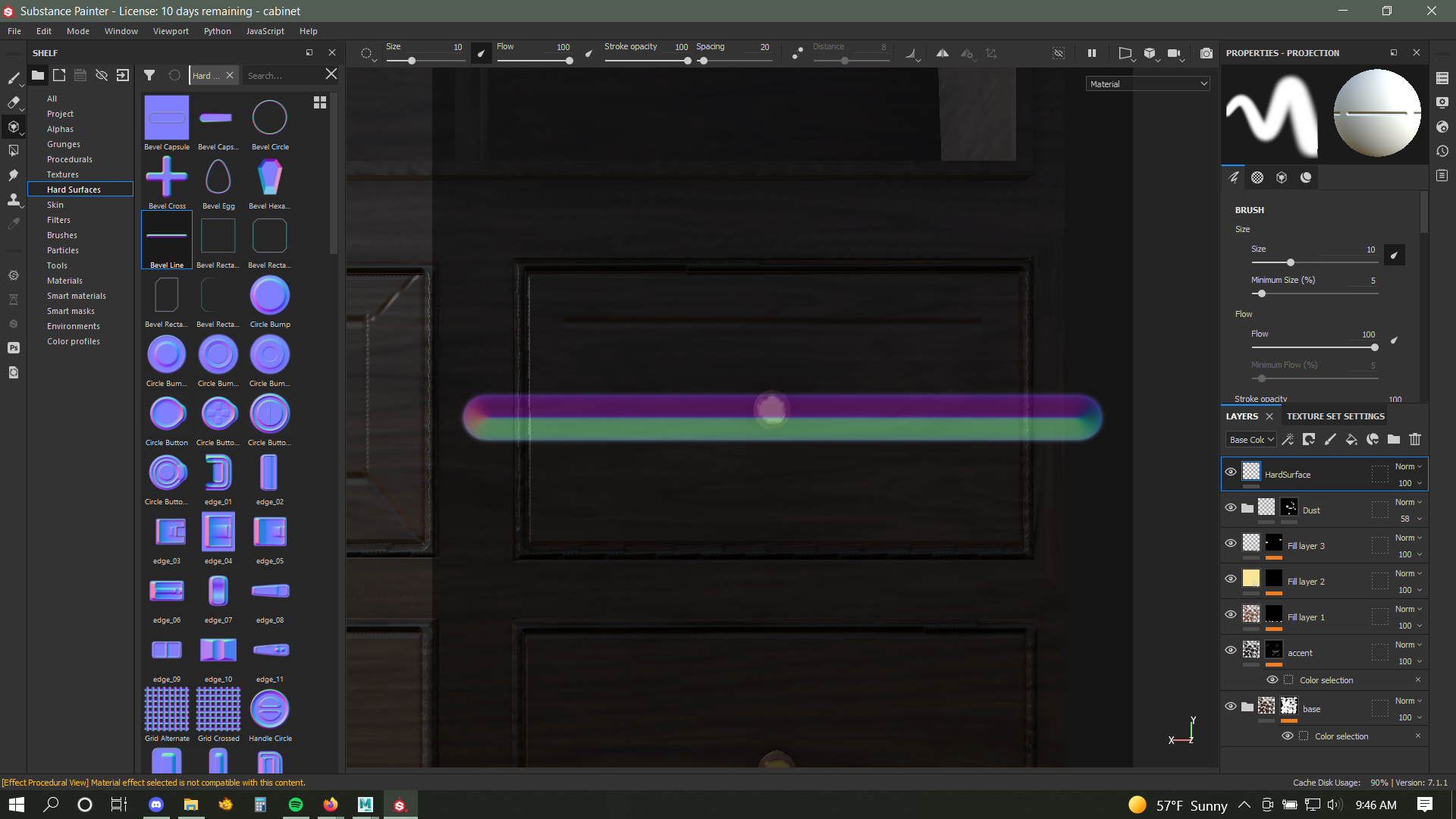Image resolution: width=1456 pixels, height=819 pixels.
Task: Take a viewport screenshot with the camera icon
Action: pyautogui.click(x=1207, y=53)
